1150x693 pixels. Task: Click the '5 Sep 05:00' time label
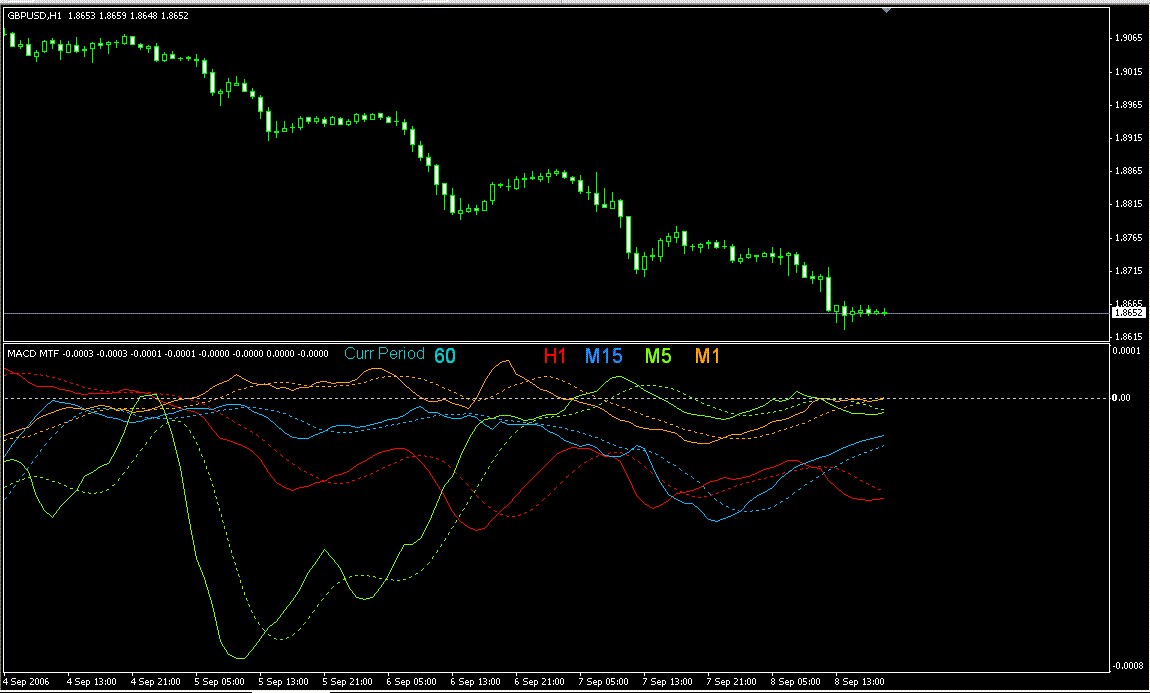point(220,681)
